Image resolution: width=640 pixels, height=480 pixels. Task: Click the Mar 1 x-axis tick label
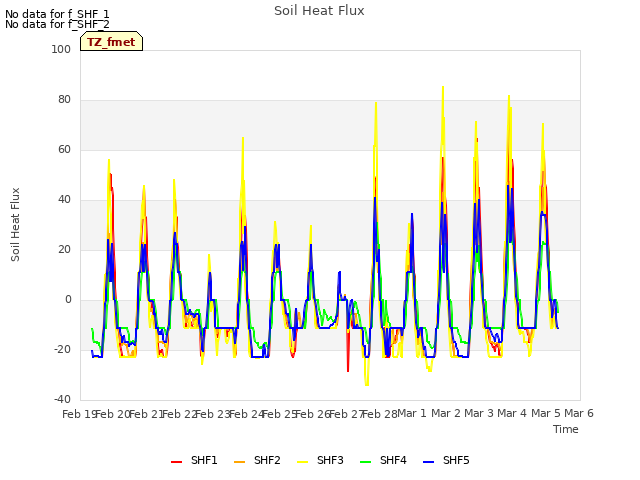coord(412,413)
